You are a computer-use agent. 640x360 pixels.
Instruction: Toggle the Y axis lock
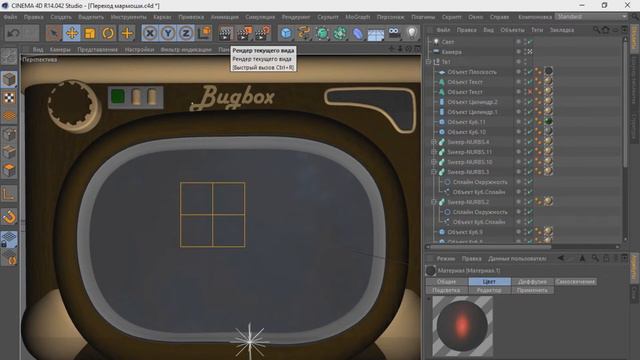tap(168, 33)
